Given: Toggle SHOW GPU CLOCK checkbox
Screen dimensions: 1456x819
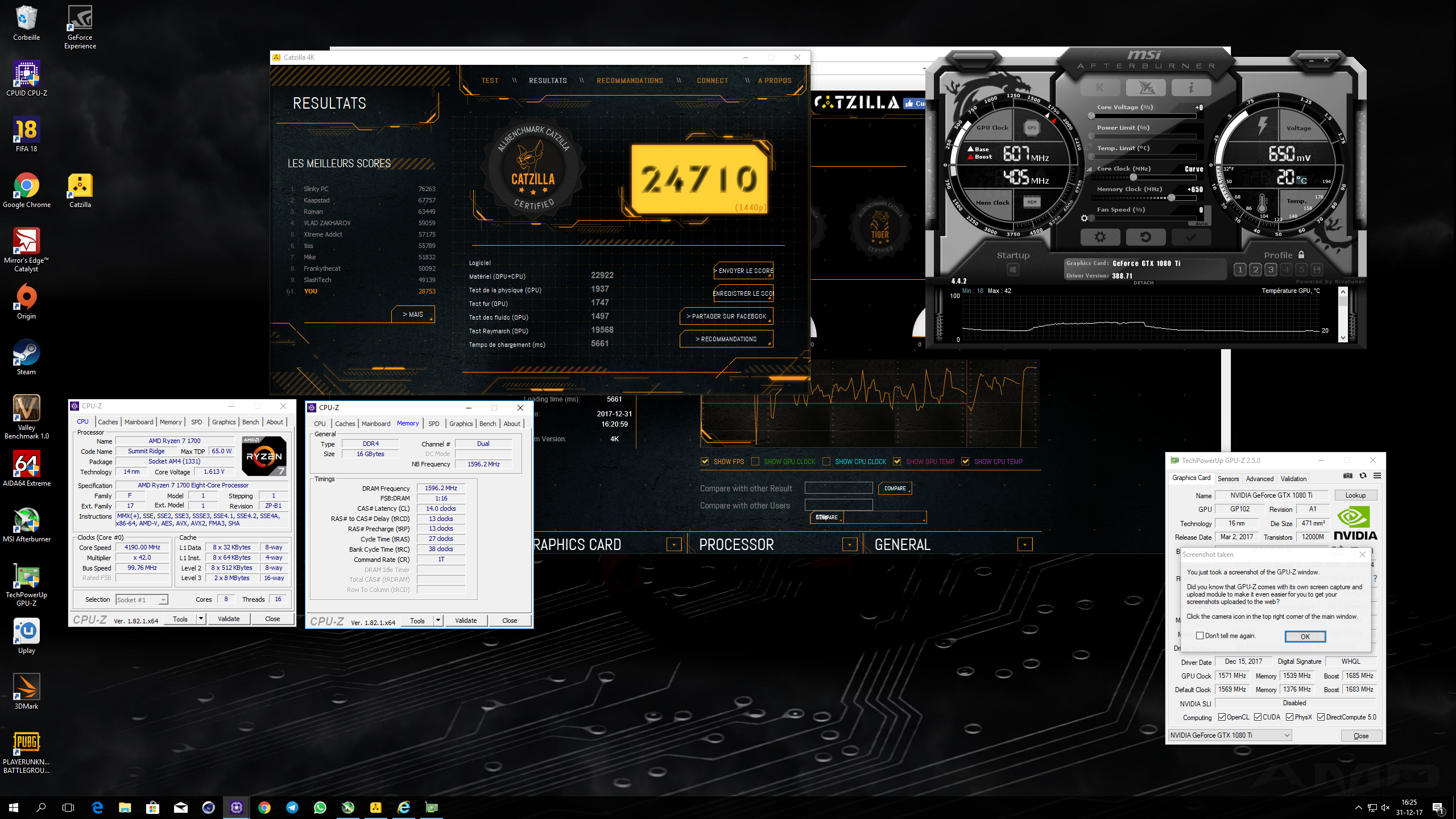Looking at the screenshot, I should (x=755, y=461).
